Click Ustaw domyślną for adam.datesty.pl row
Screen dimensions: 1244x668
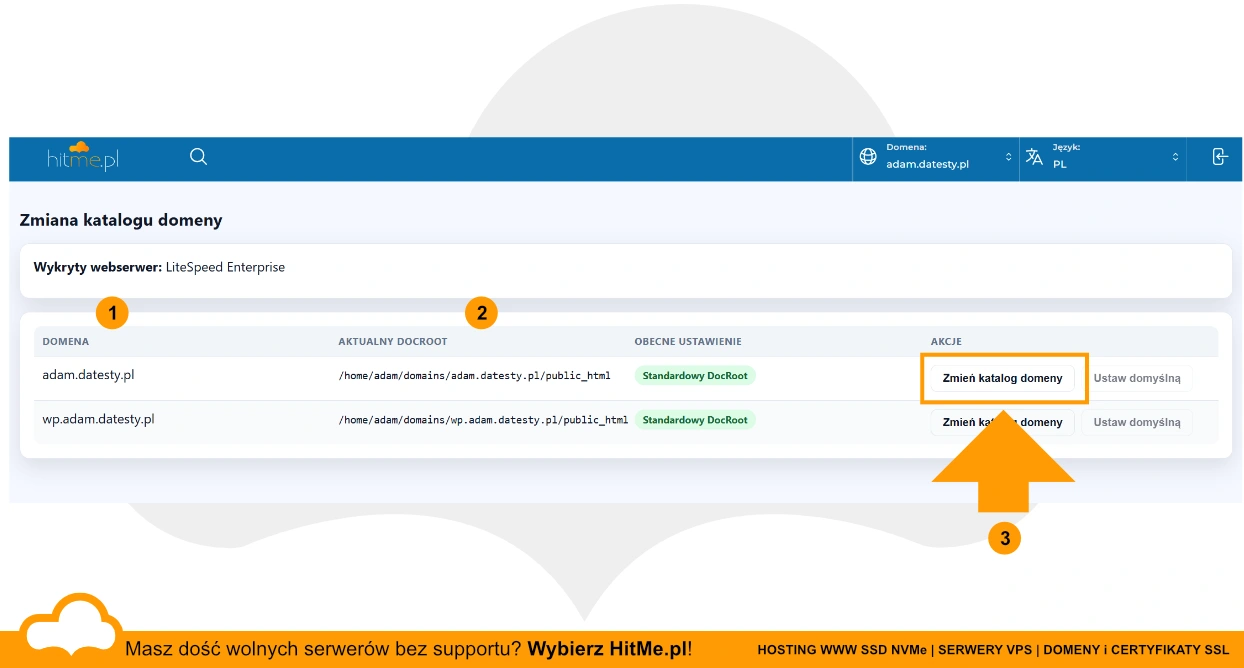pos(1137,378)
